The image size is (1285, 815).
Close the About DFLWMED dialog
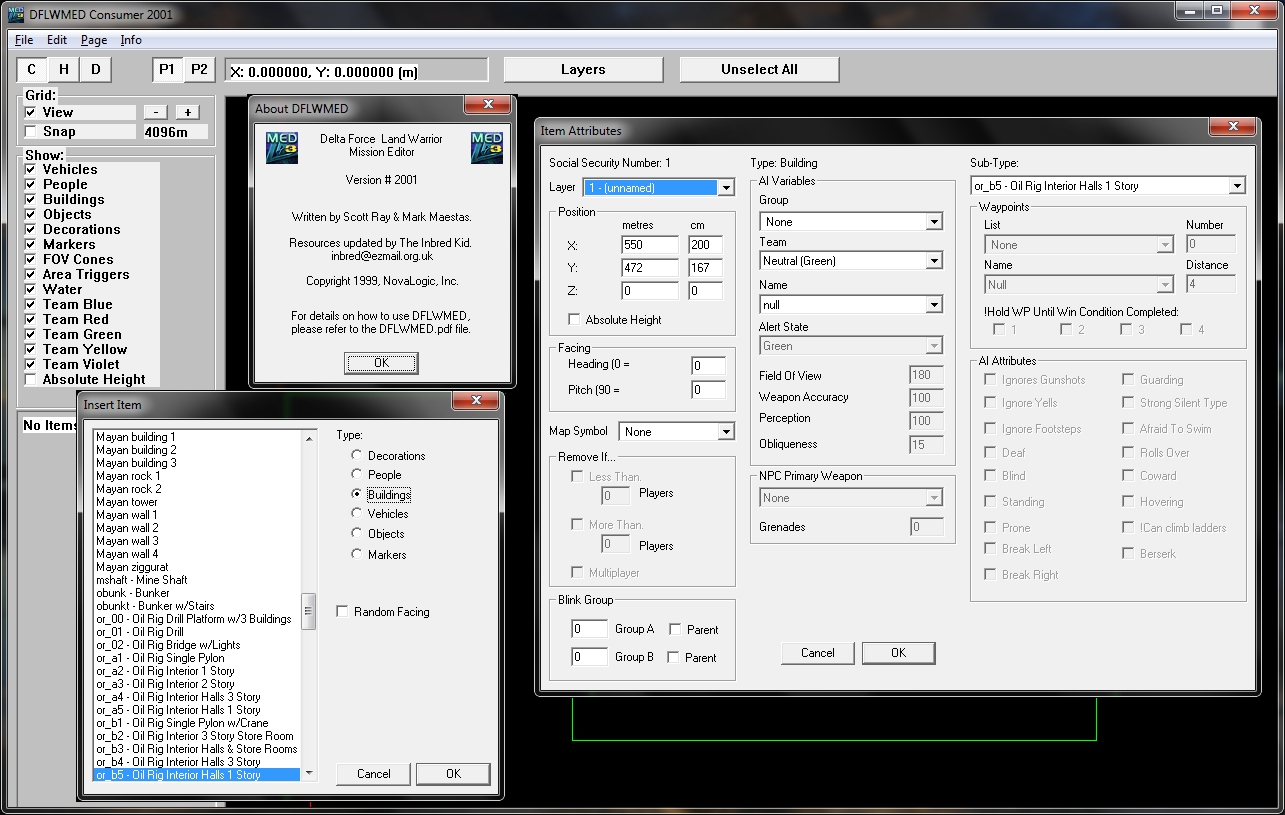(488, 105)
